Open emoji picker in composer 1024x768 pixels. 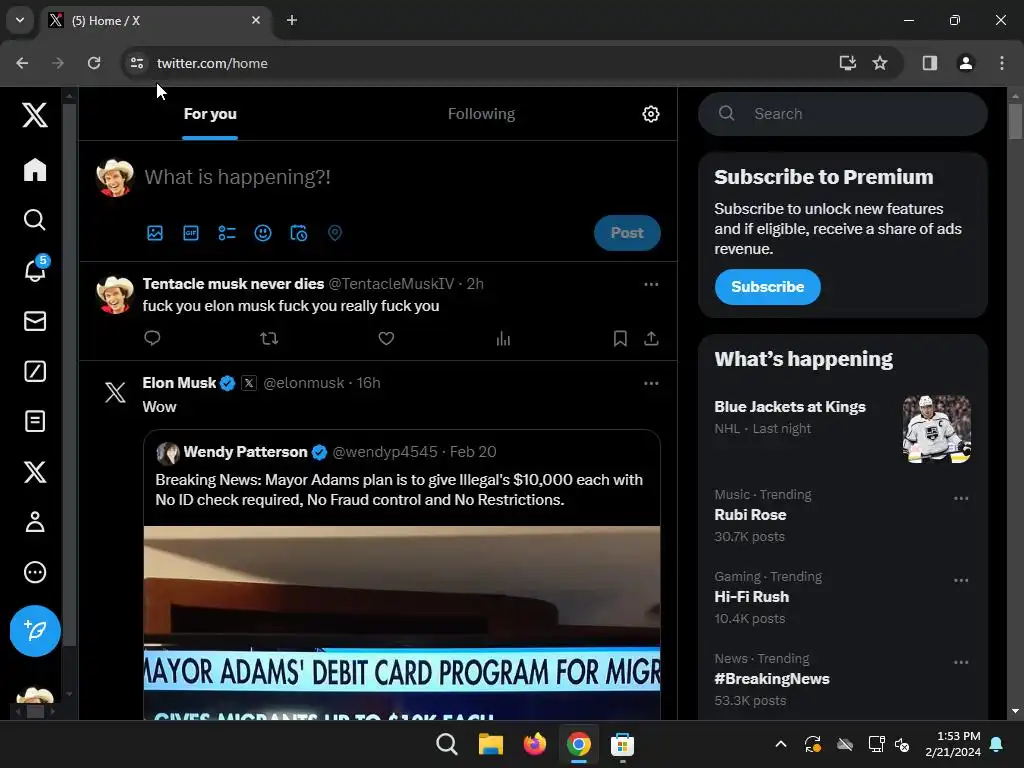tap(263, 233)
